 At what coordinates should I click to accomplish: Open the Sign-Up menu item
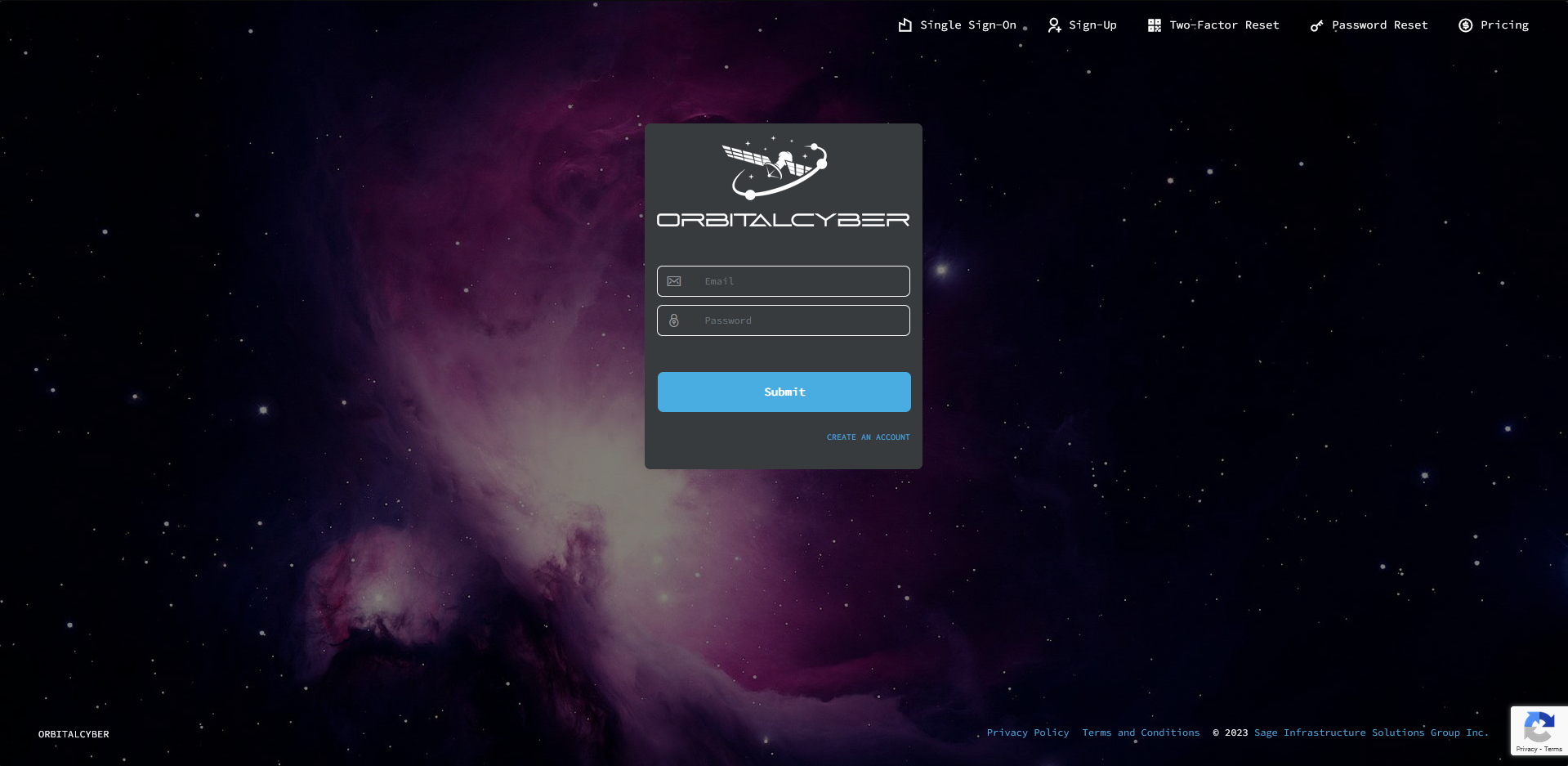point(1082,25)
